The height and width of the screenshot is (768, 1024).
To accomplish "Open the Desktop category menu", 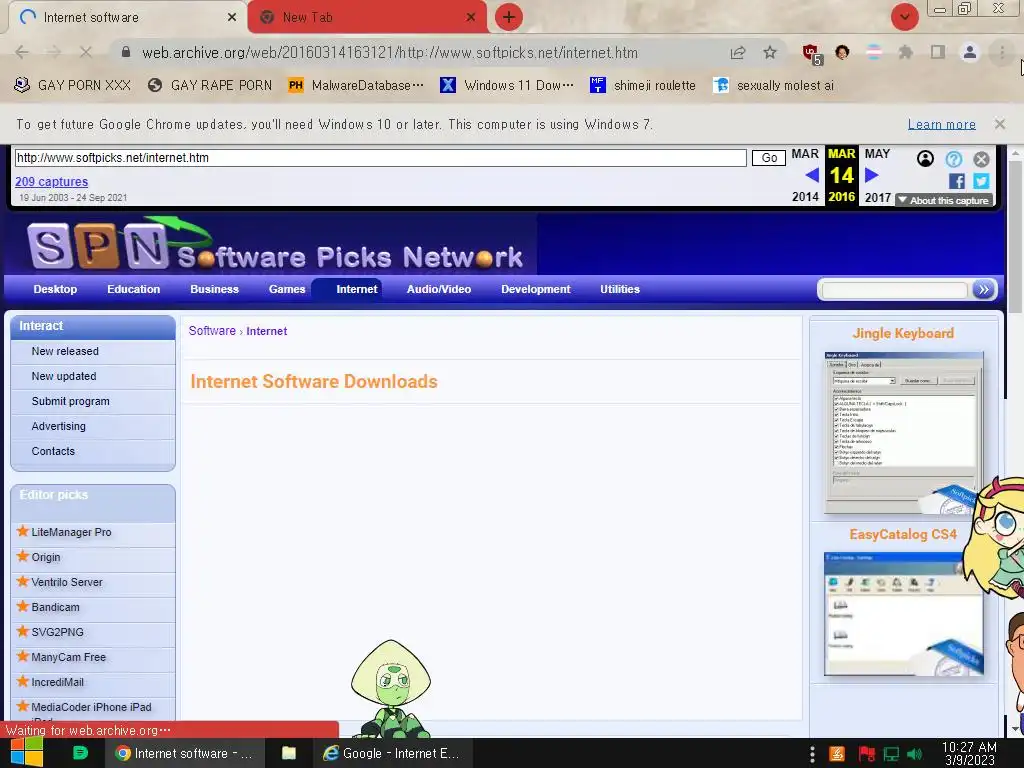I will point(55,289).
